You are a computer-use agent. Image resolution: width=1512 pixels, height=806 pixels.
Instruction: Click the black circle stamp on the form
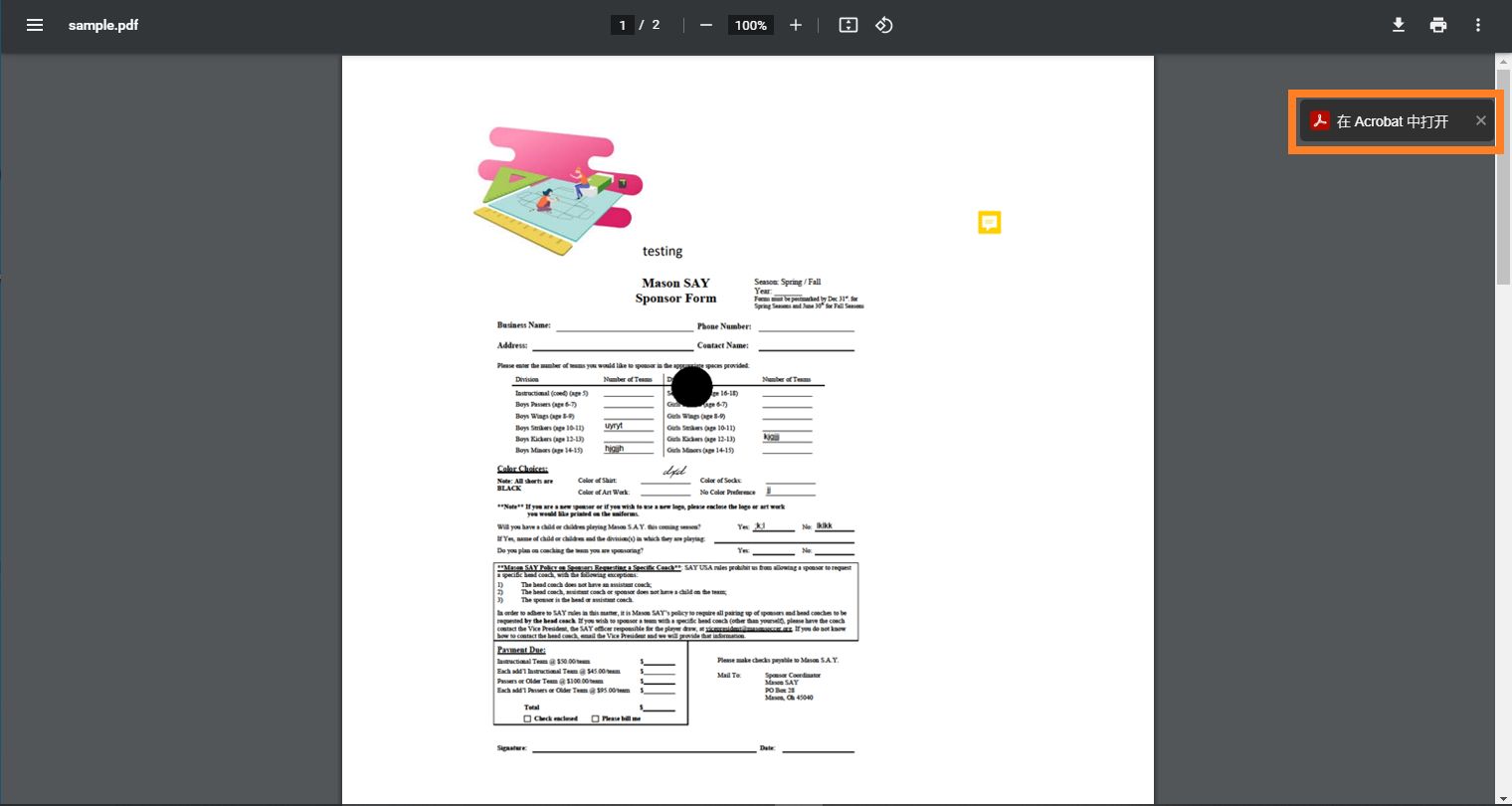point(691,387)
